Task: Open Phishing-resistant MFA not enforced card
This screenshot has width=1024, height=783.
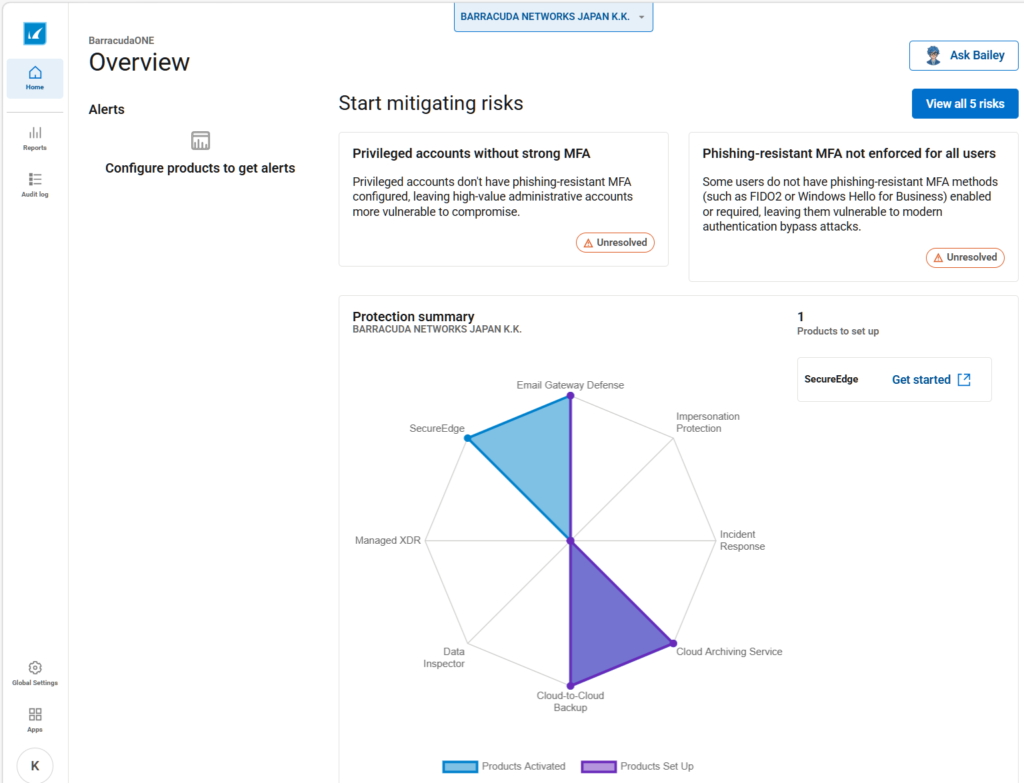Action: point(853,207)
